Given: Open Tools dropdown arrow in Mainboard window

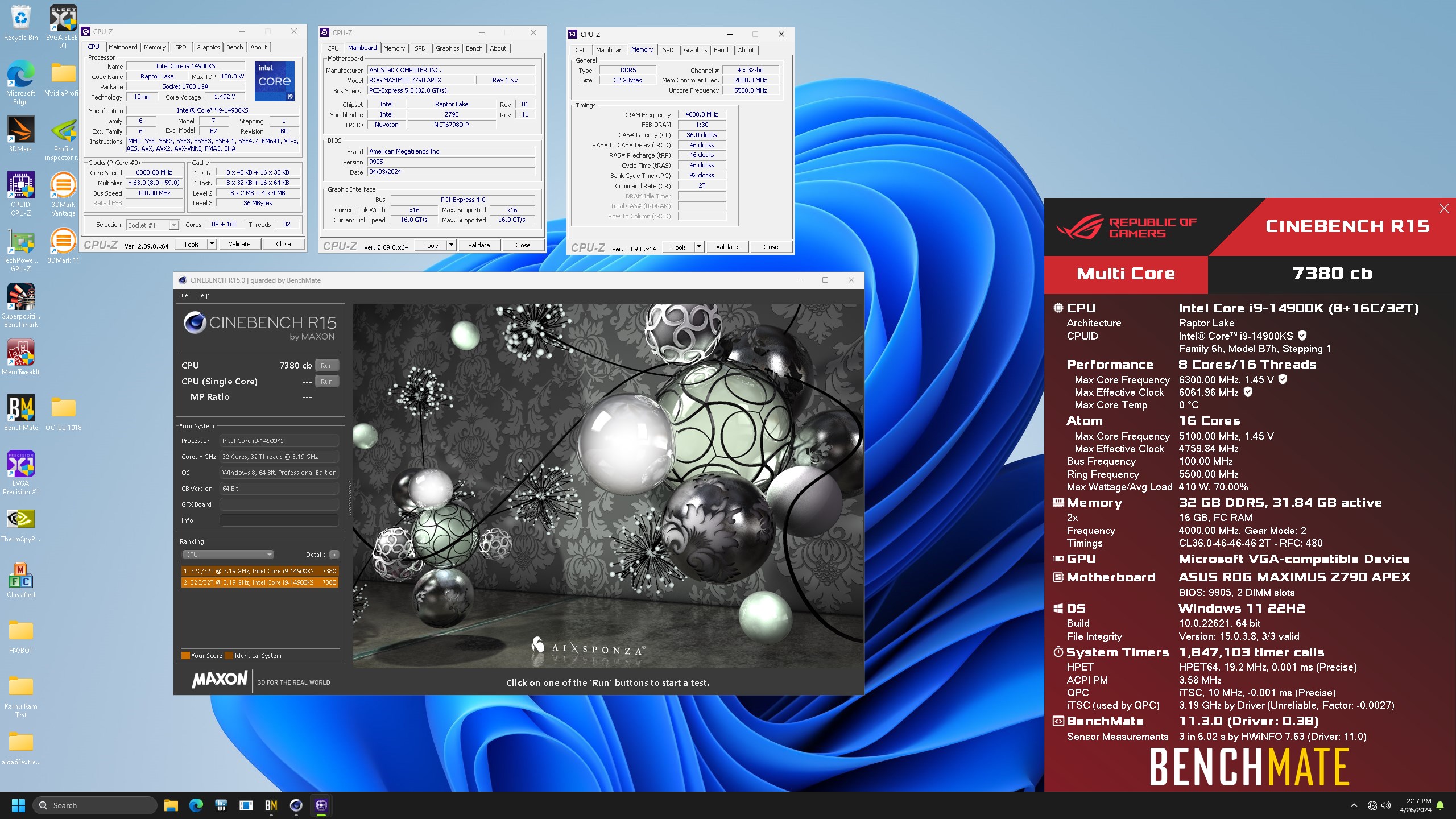Looking at the screenshot, I should point(451,245).
